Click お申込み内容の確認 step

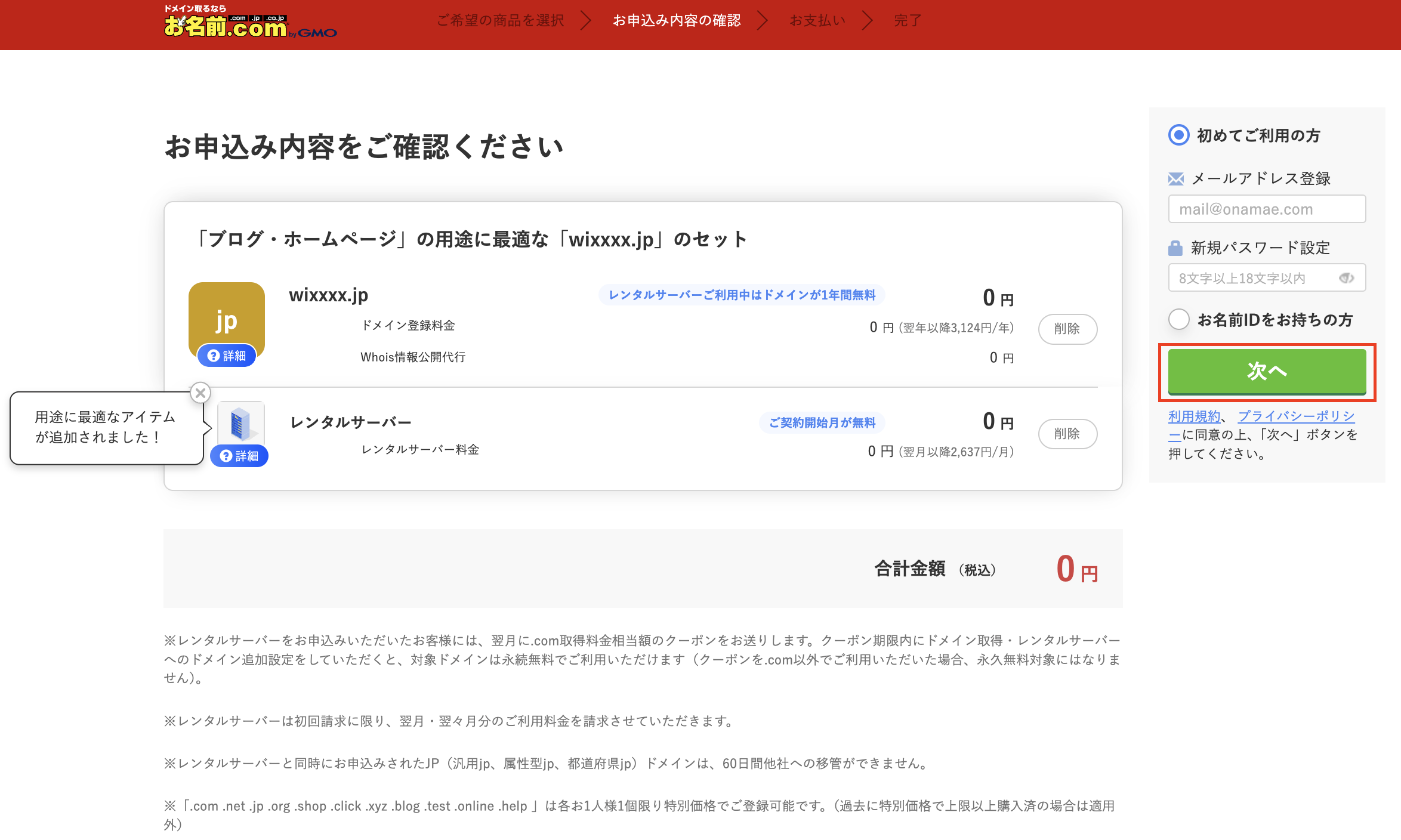click(x=677, y=21)
